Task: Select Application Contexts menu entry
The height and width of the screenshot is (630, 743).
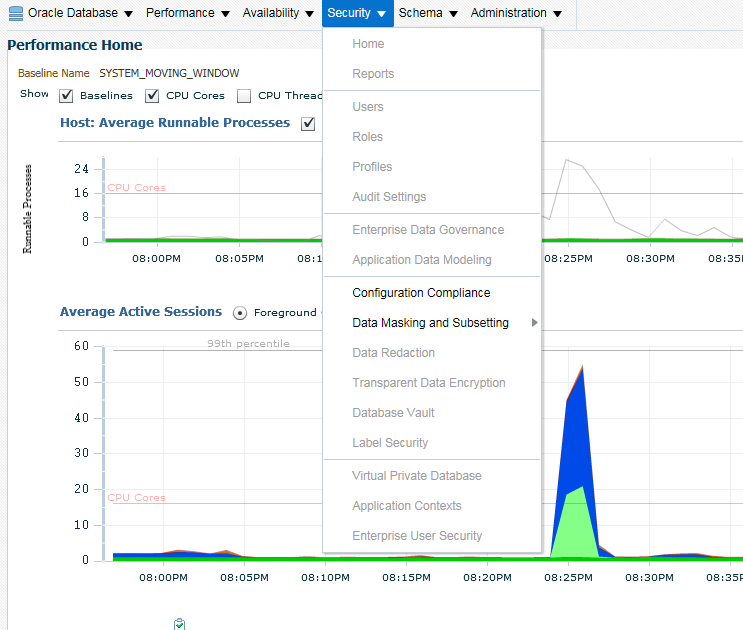Action: point(407,506)
